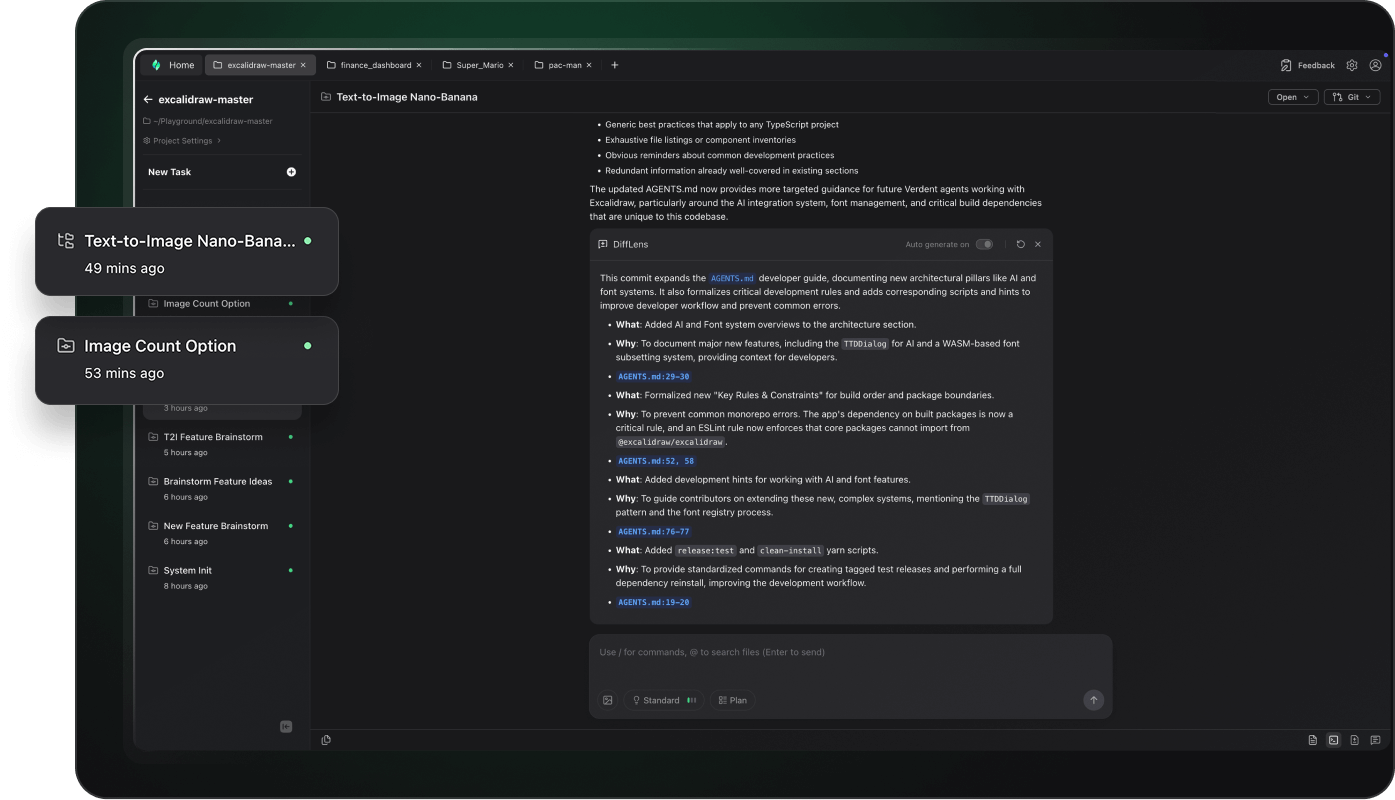Open the AGENTS.md file link in summary
1395x800 pixels.
coord(733,278)
